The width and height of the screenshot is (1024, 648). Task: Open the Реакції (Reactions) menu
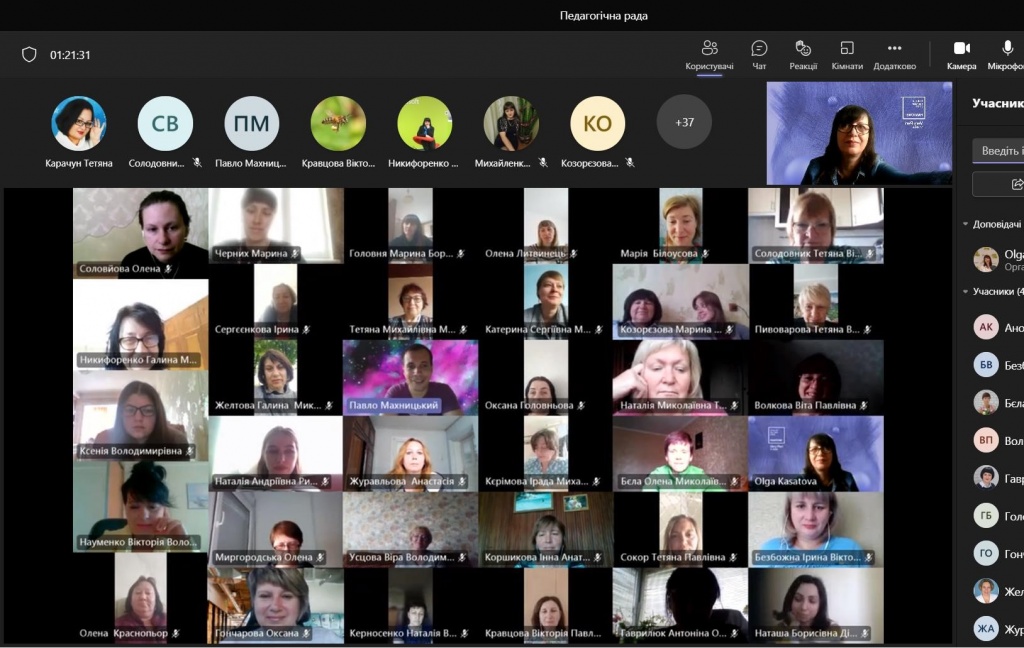(803, 54)
